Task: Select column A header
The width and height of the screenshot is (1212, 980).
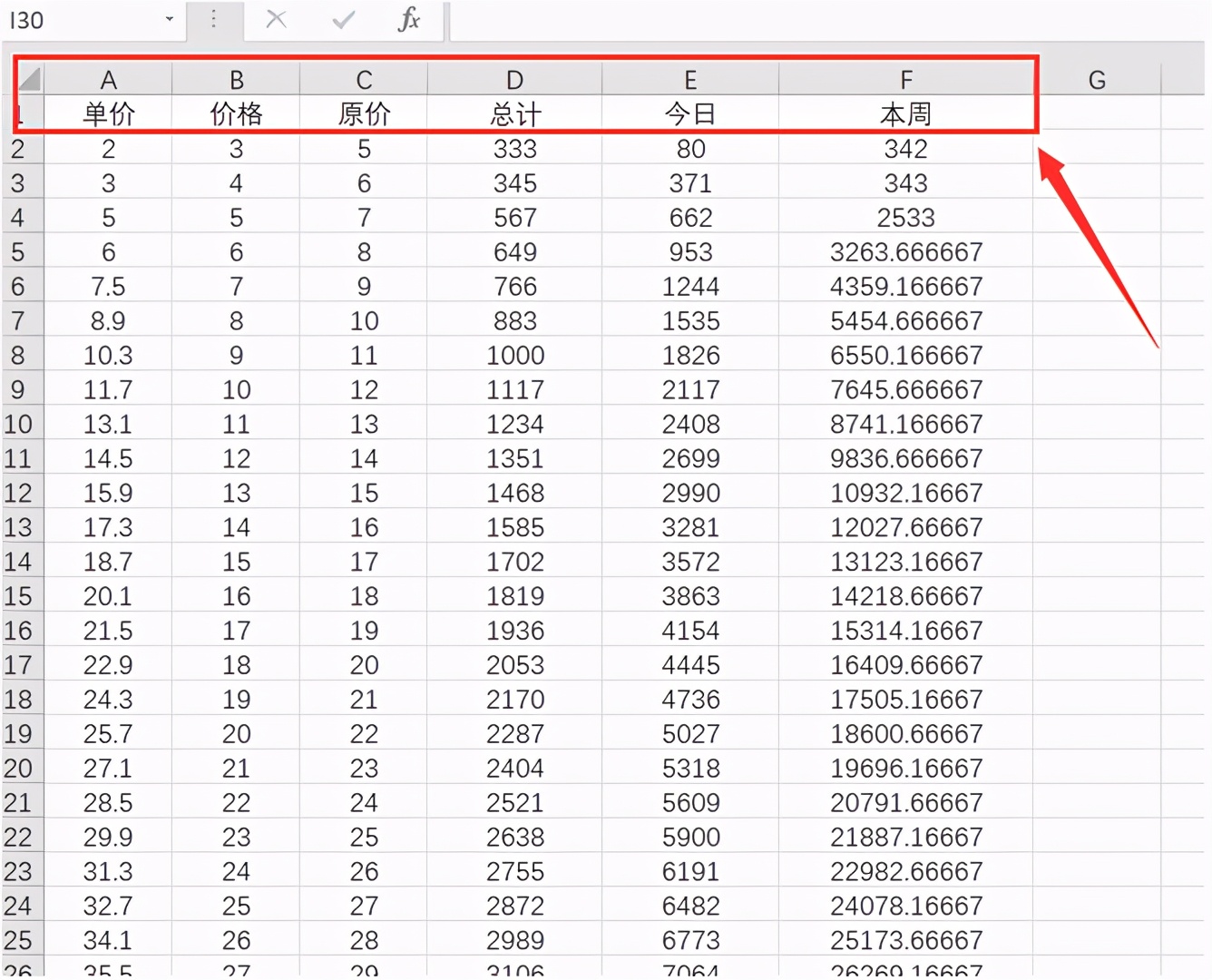Action: pyautogui.click(x=108, y=80)
